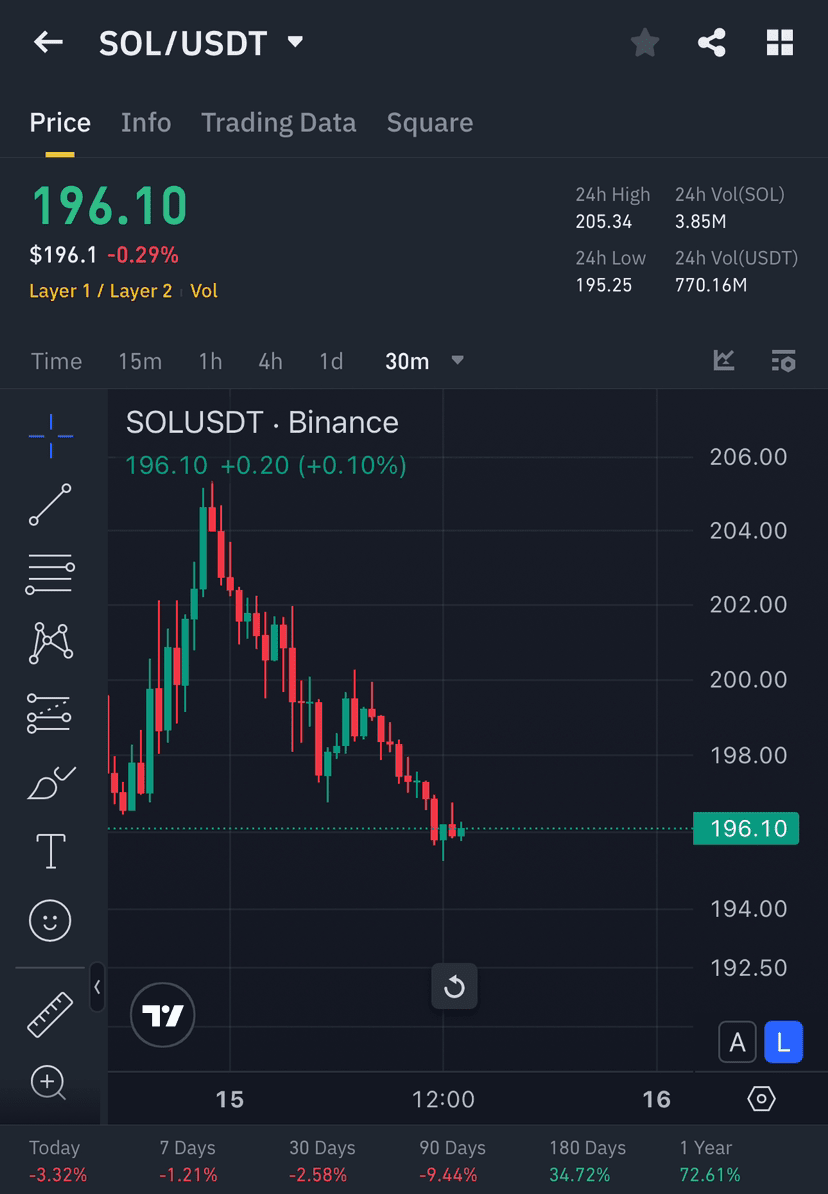This screenshot has height=1194, width=828.
Task: Open the Trading Data tab
Action: click(x=278, y=123)
